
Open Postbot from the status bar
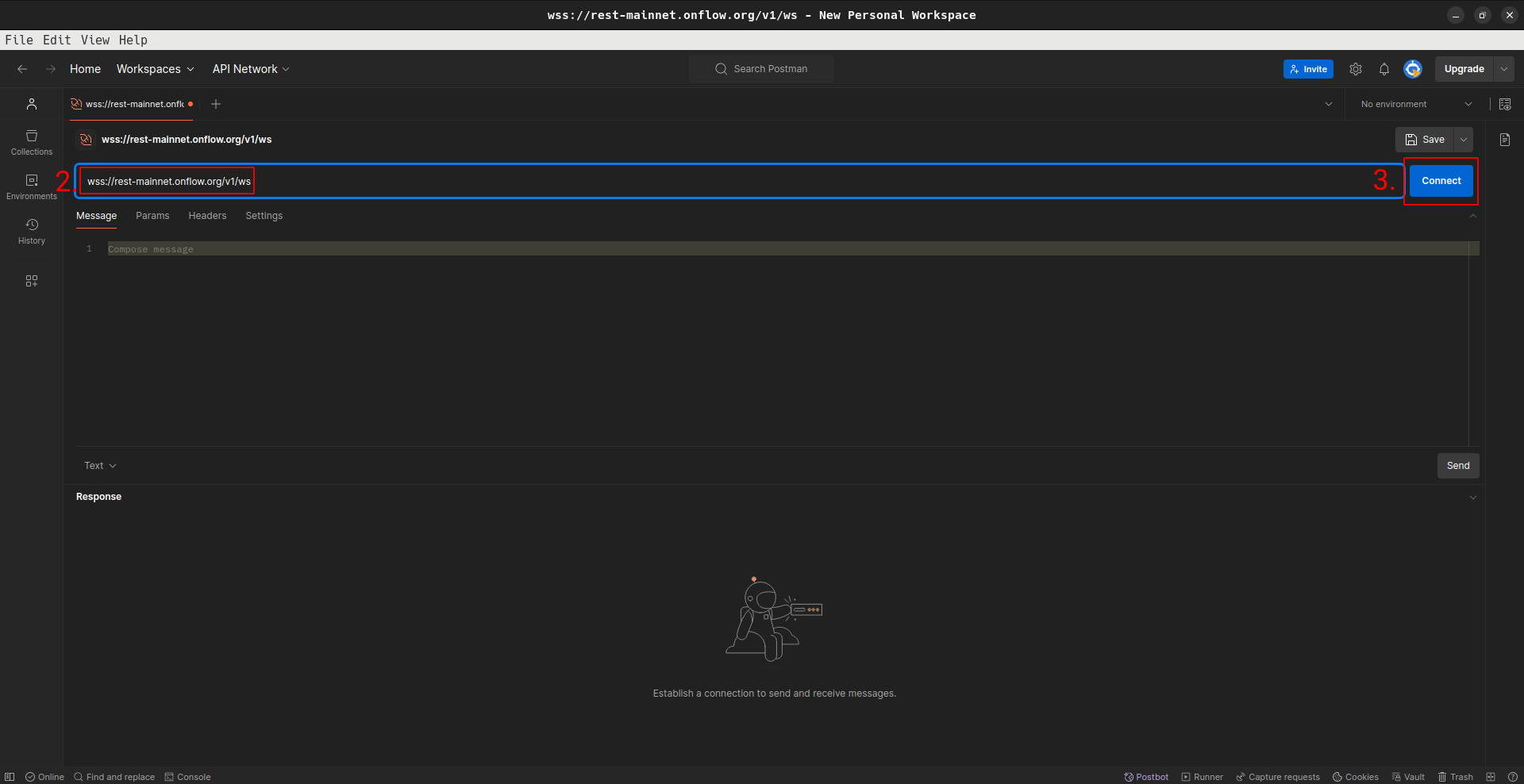click(1146, 777)
